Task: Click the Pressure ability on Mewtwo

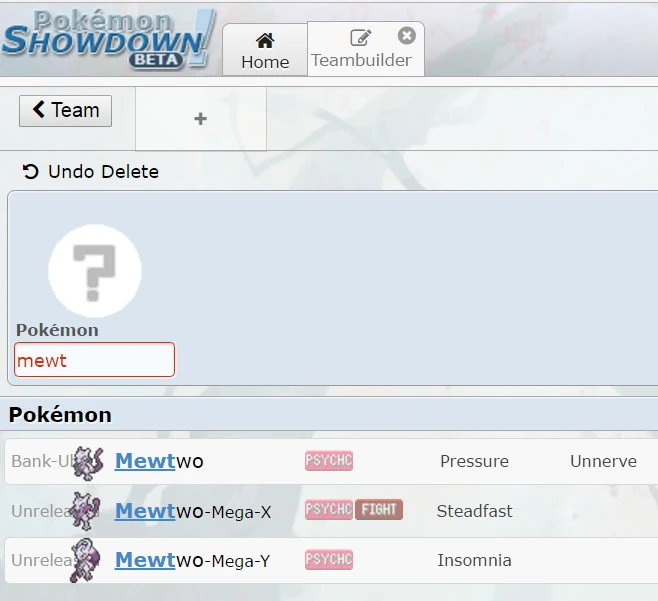Action: tap(474, 461)
